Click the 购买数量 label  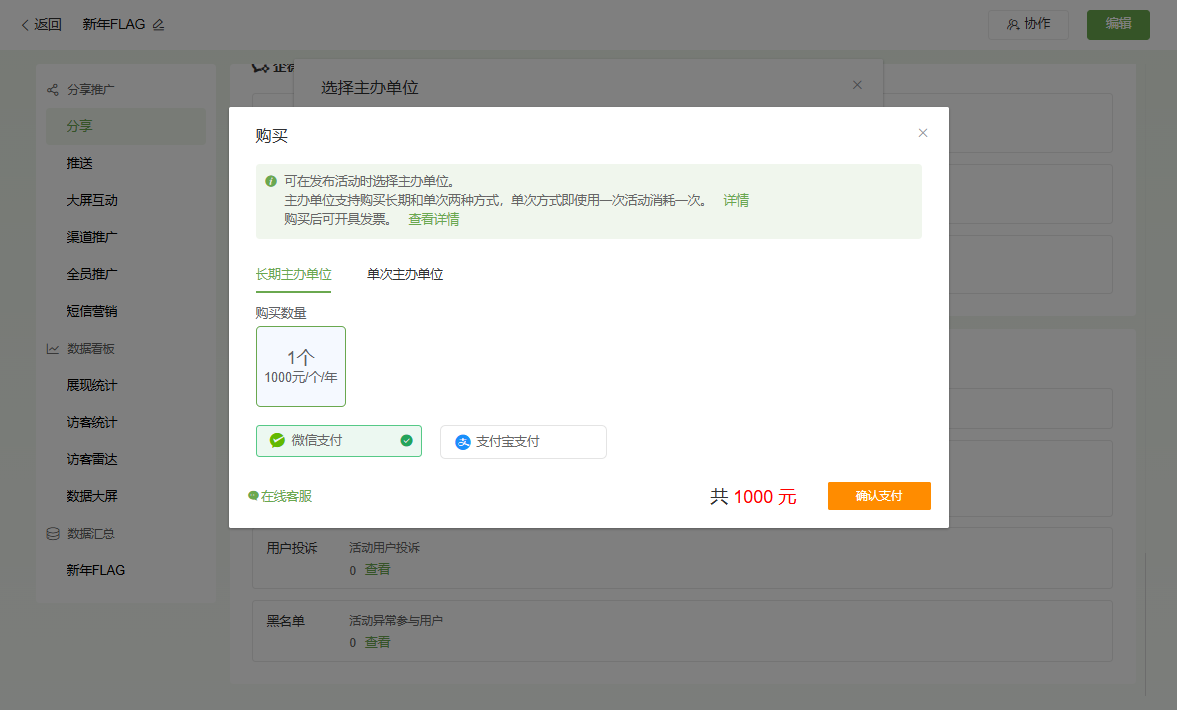(281, 313)
